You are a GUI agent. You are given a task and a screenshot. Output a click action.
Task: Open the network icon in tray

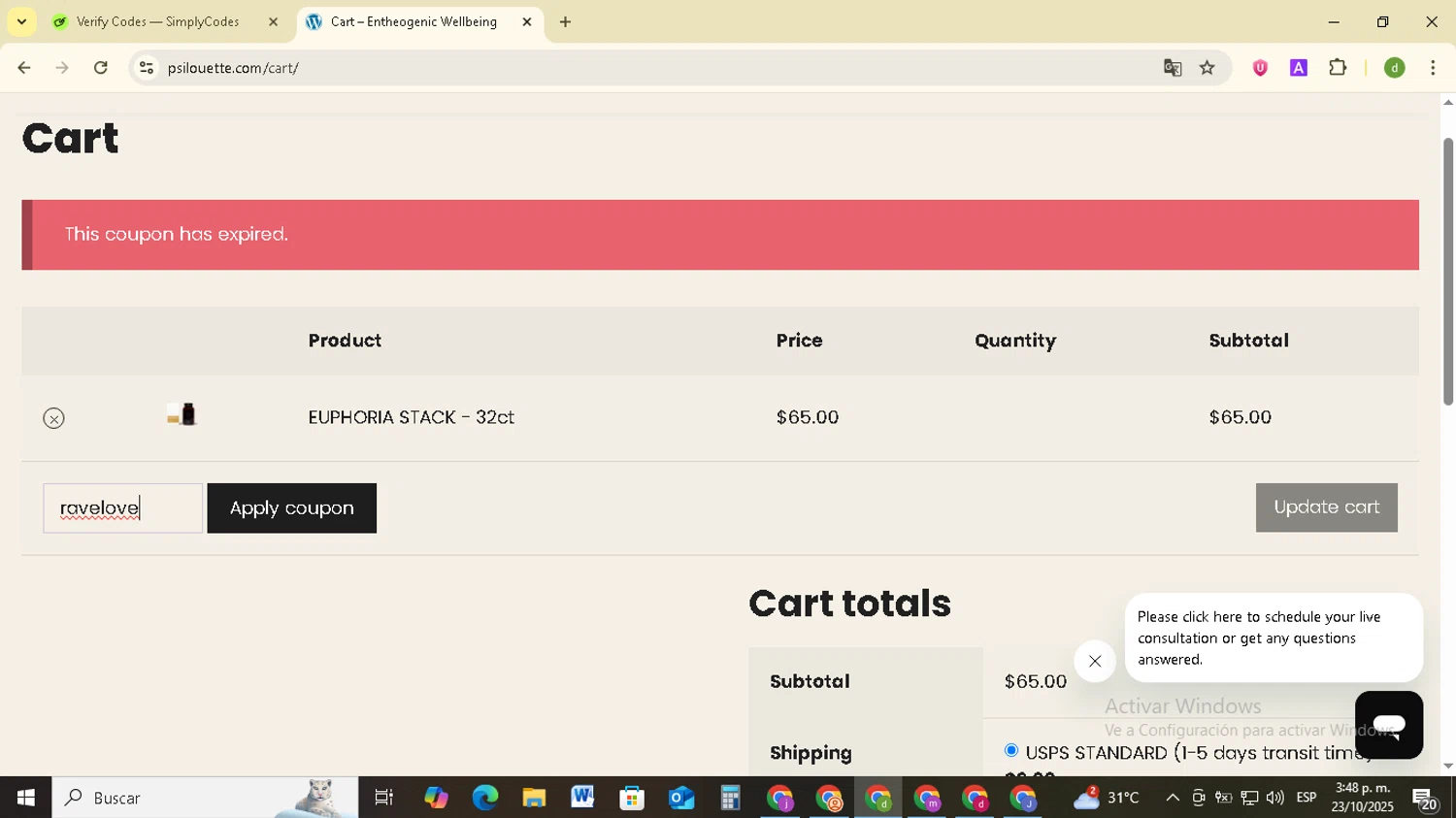(x=1249, y=798)
